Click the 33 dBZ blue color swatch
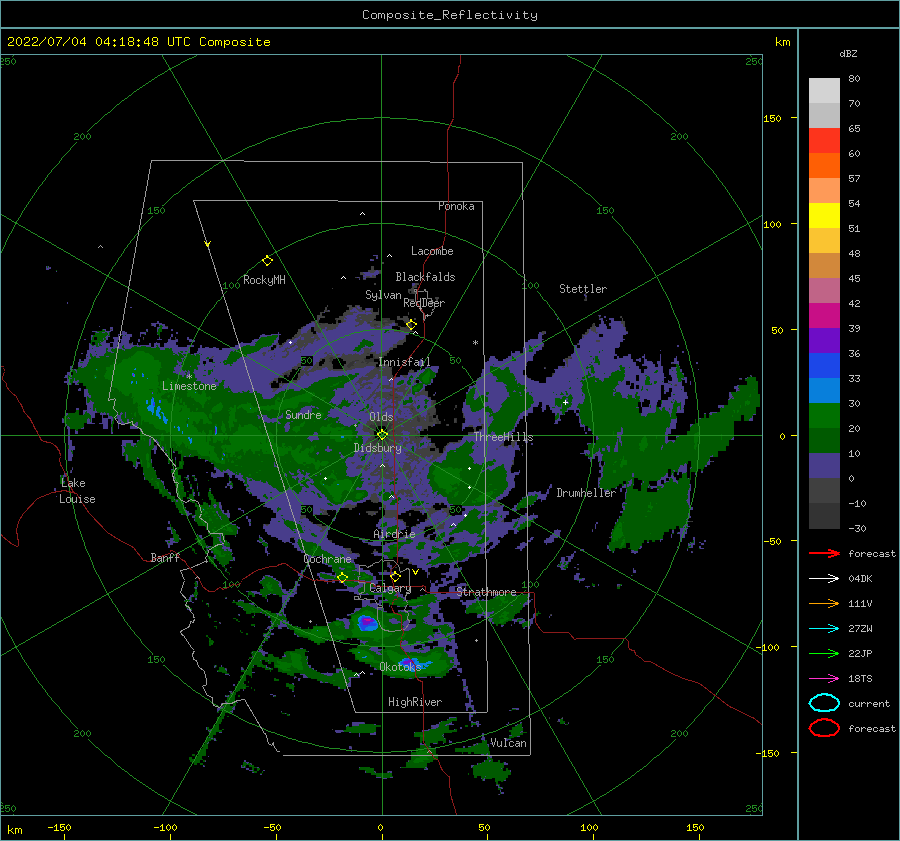The height and width of the screenshot is (841, 900). pyautogui.click(x=824, y=365)
